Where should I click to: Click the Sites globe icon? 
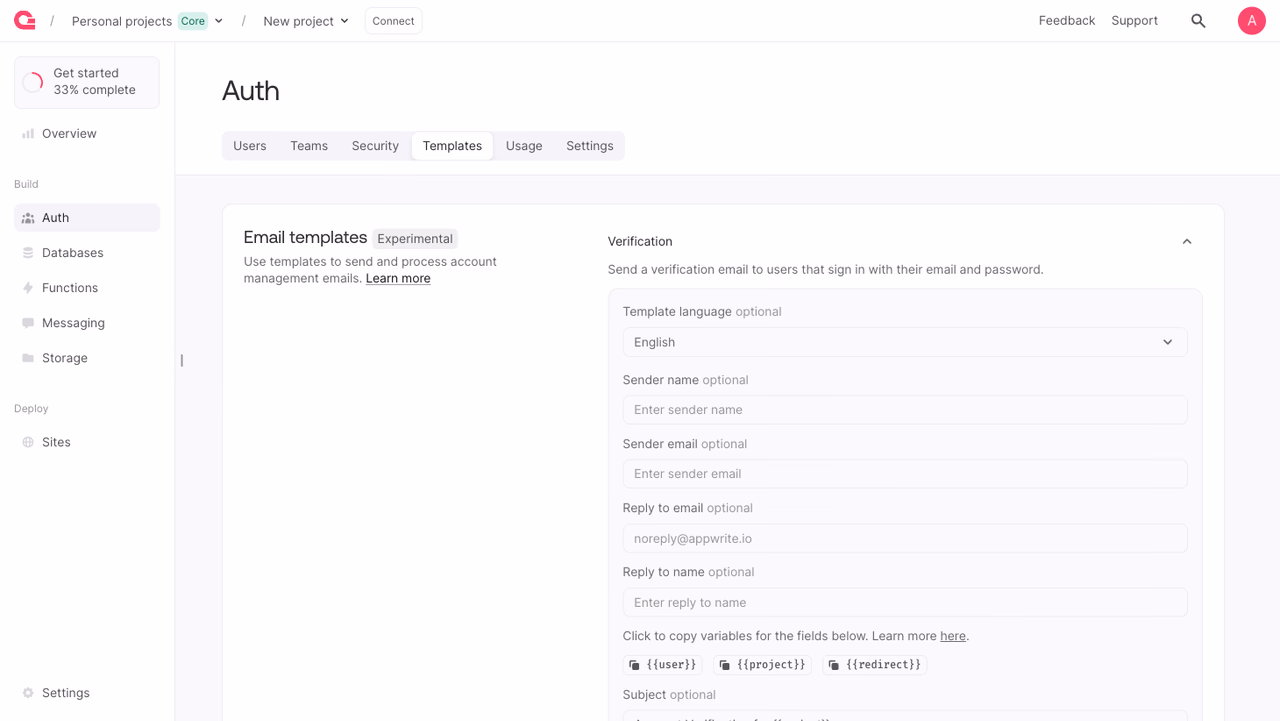pos(28,442)
